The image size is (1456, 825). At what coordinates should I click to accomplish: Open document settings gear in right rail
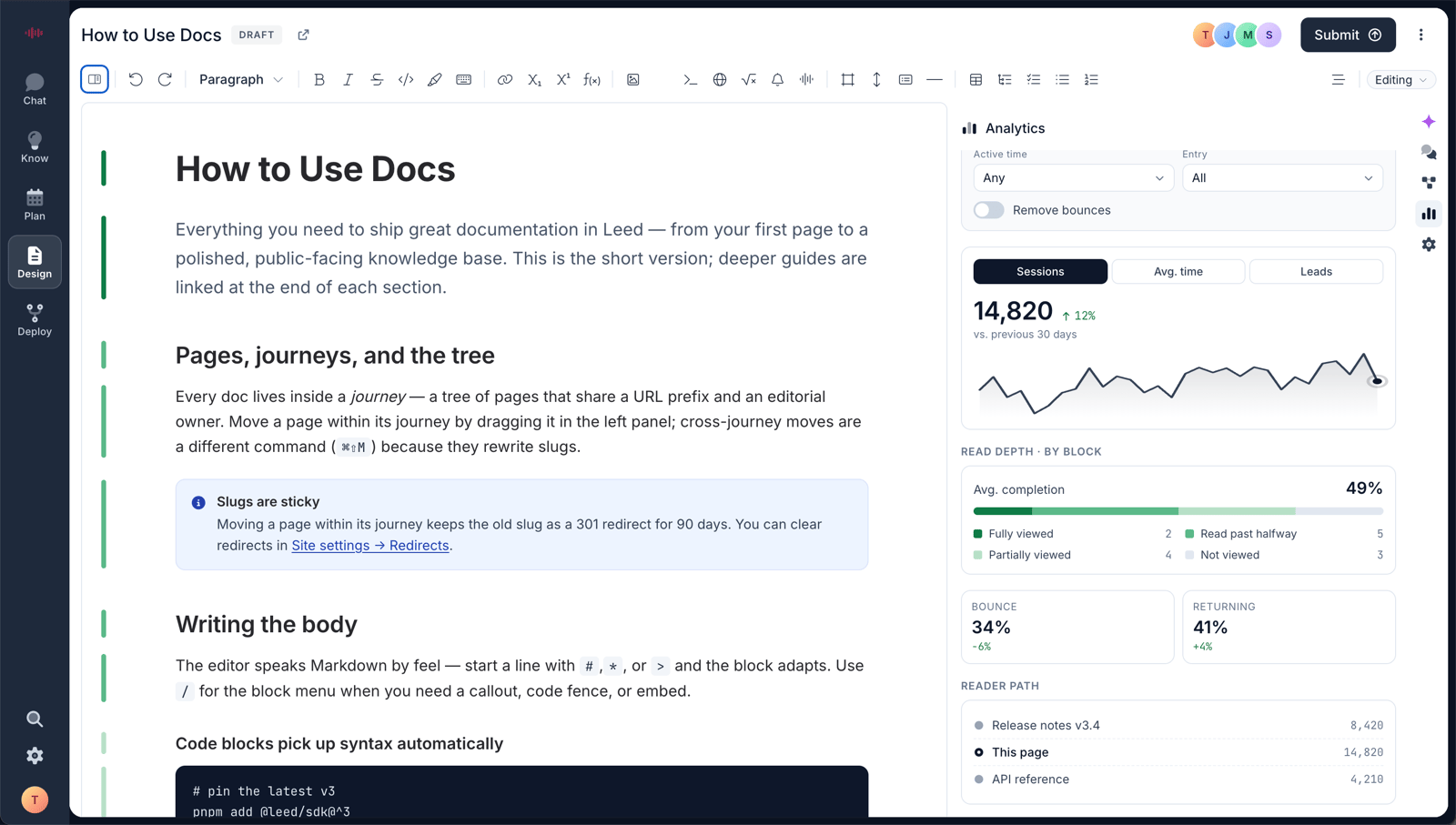tap(1429, 245)
